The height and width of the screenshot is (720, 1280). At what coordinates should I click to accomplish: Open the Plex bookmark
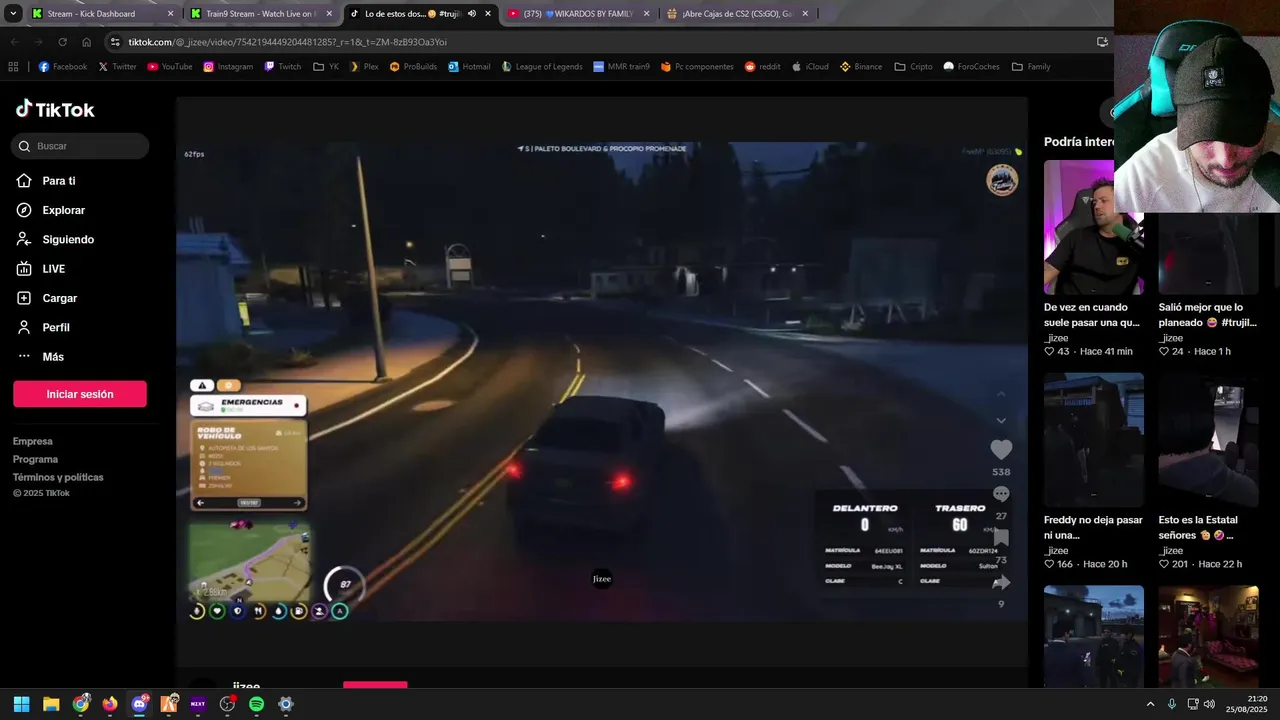point(364,67)
